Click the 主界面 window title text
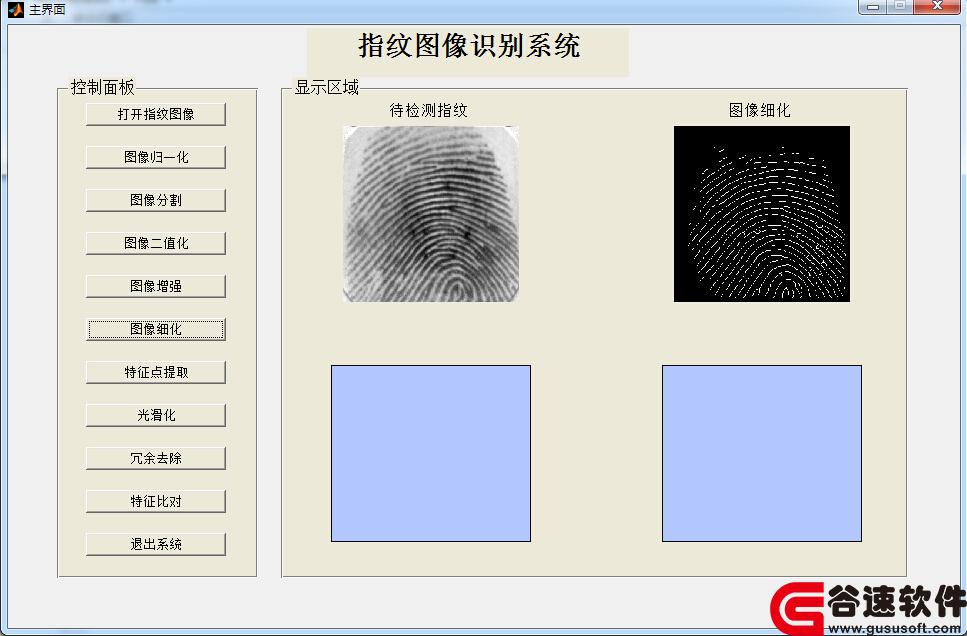The image size is (967, 636). [47, 9]
